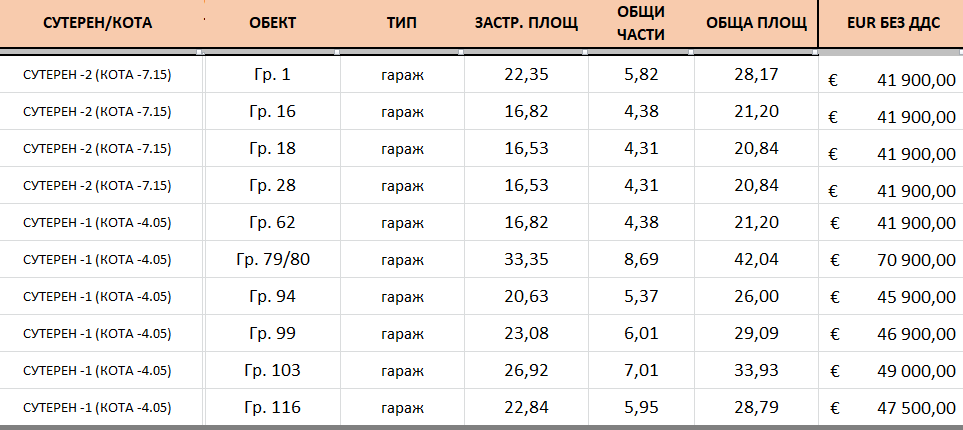Select the ЗАСТР. ПЛОЩ header
This screenshot has height=430, width=963.
526,23
